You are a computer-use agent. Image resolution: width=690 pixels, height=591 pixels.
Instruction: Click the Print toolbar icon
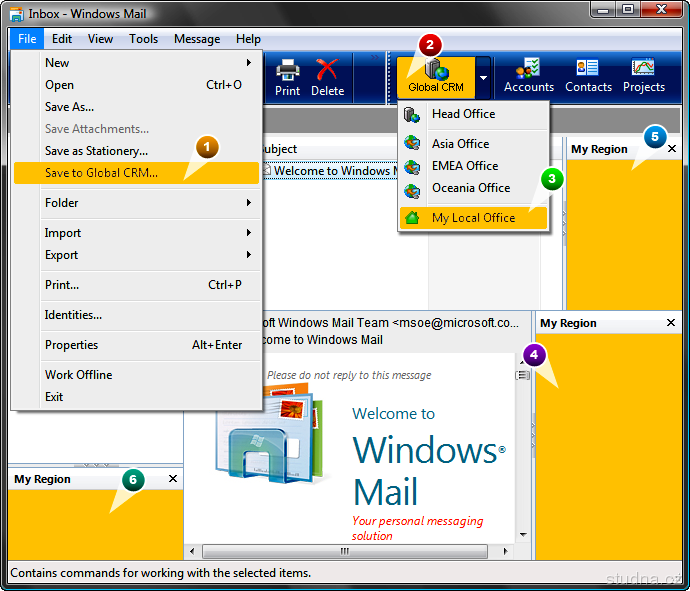tap(288, 76)
